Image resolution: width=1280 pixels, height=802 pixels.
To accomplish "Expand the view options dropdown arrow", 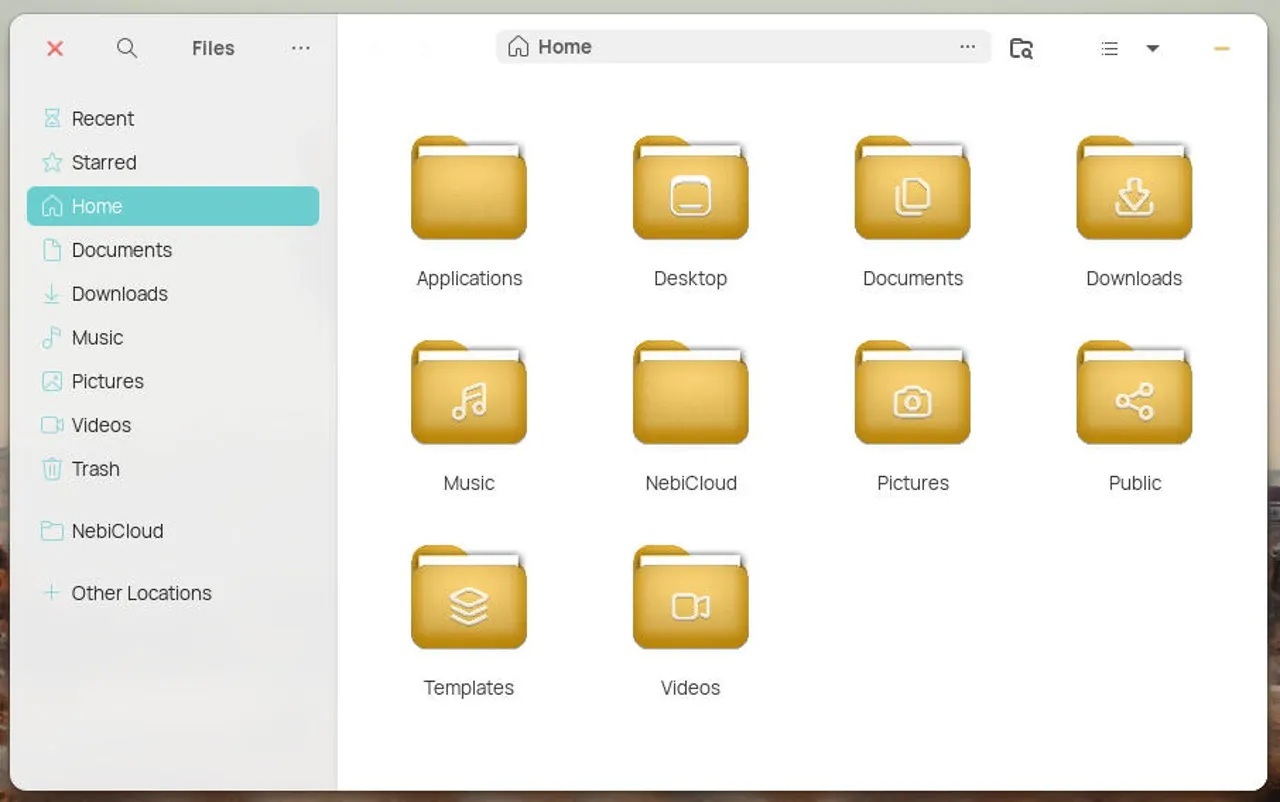I will click(1152, 48).
